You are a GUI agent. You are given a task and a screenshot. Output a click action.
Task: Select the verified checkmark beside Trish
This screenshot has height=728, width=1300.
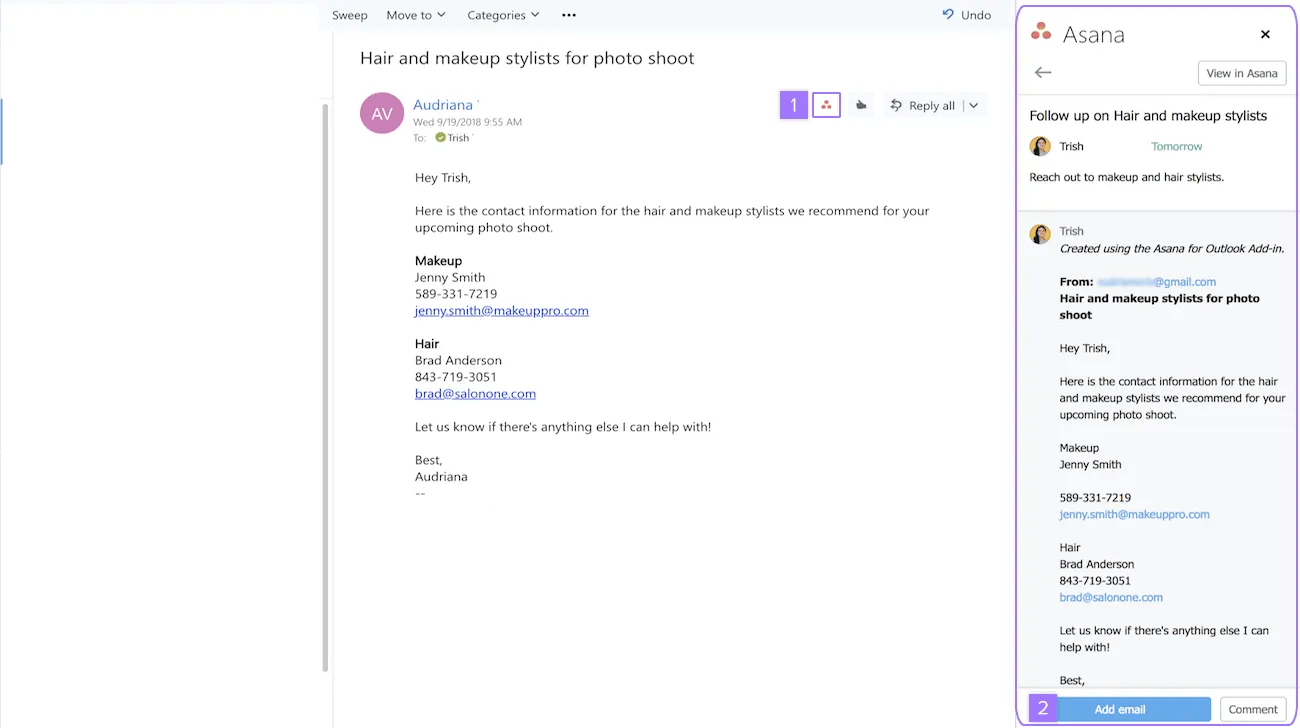pyautogui.click(x=440, y=138)
